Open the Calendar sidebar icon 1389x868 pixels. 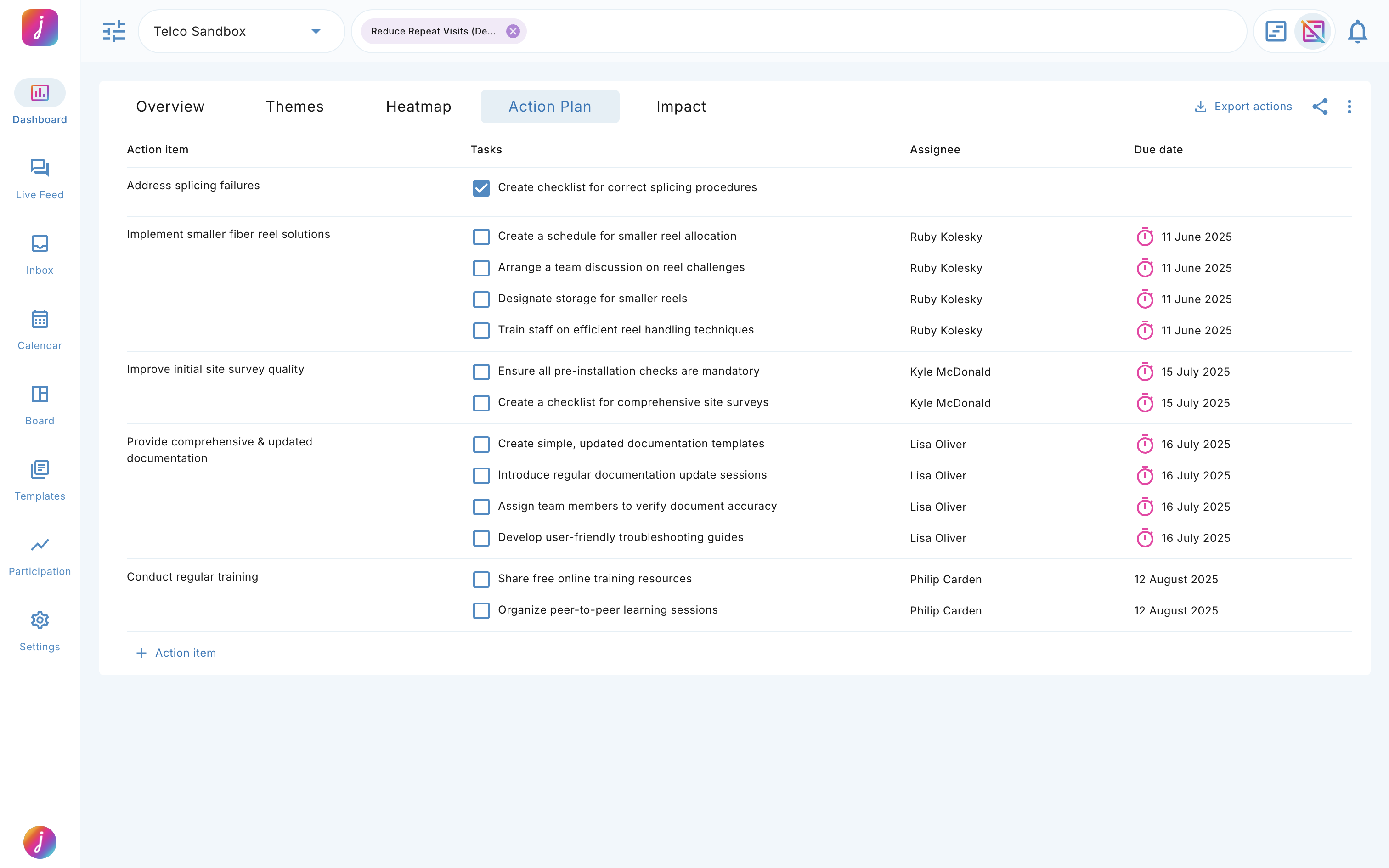40,319
